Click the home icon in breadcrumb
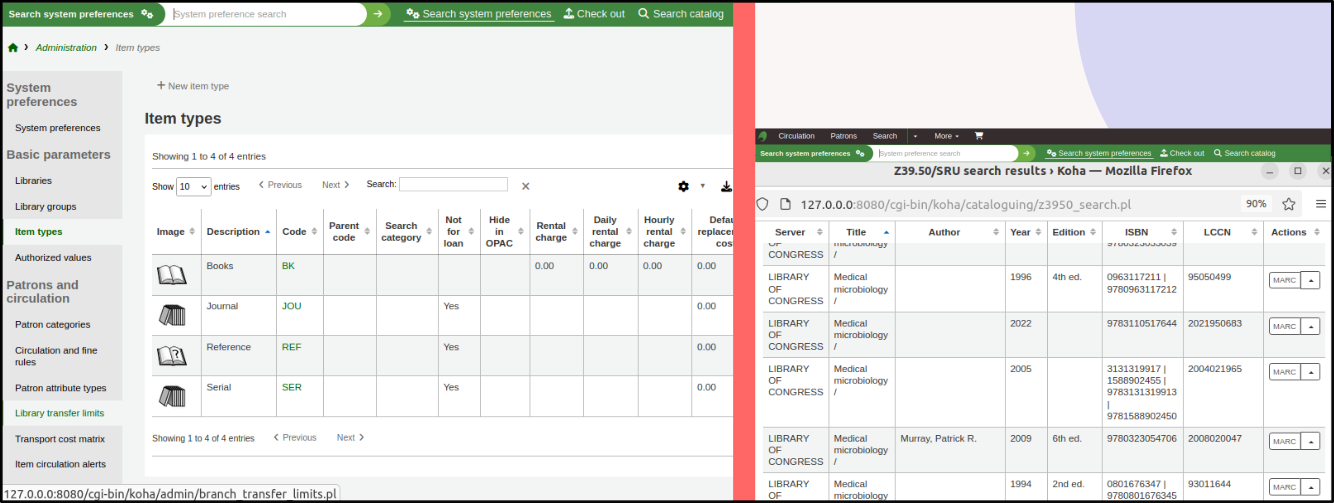This screenshot has width=1334, height=503. tap(13, 48)
